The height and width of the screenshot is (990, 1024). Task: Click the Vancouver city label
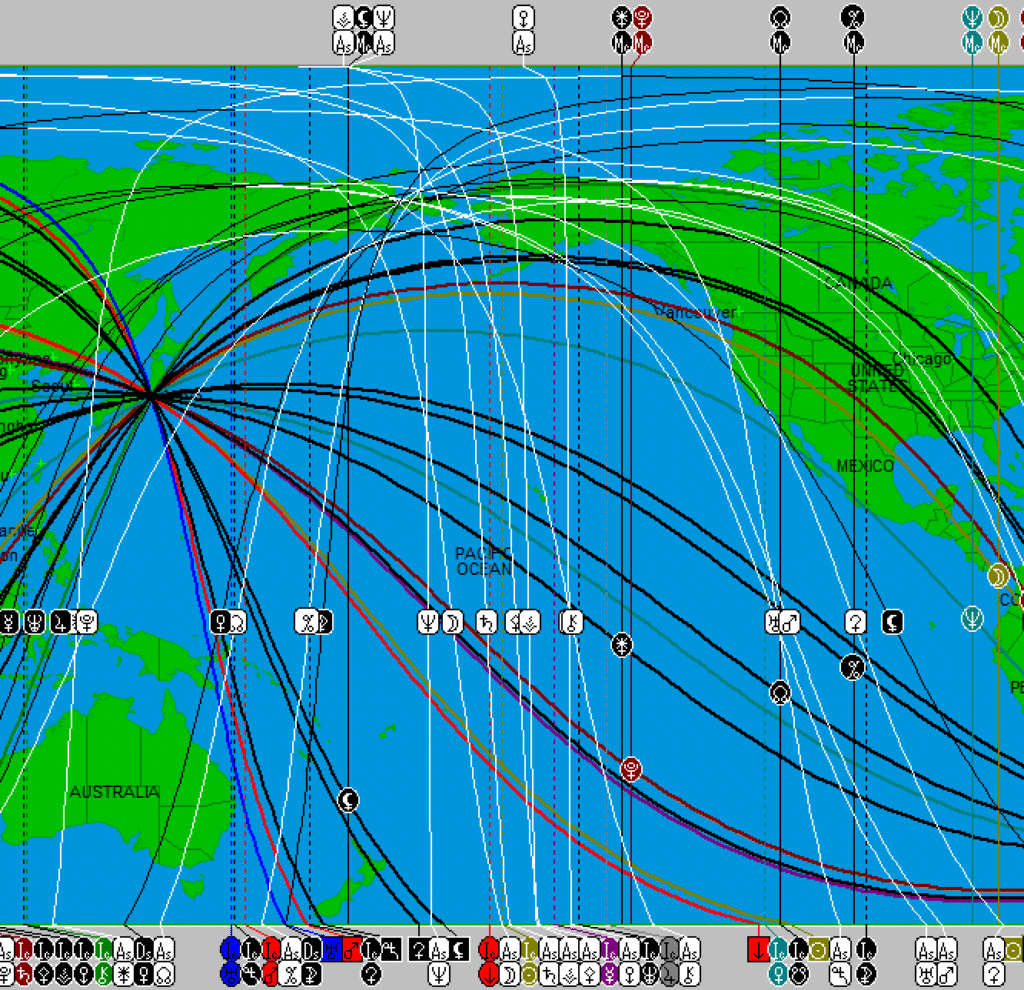click(x=696, y=313)
